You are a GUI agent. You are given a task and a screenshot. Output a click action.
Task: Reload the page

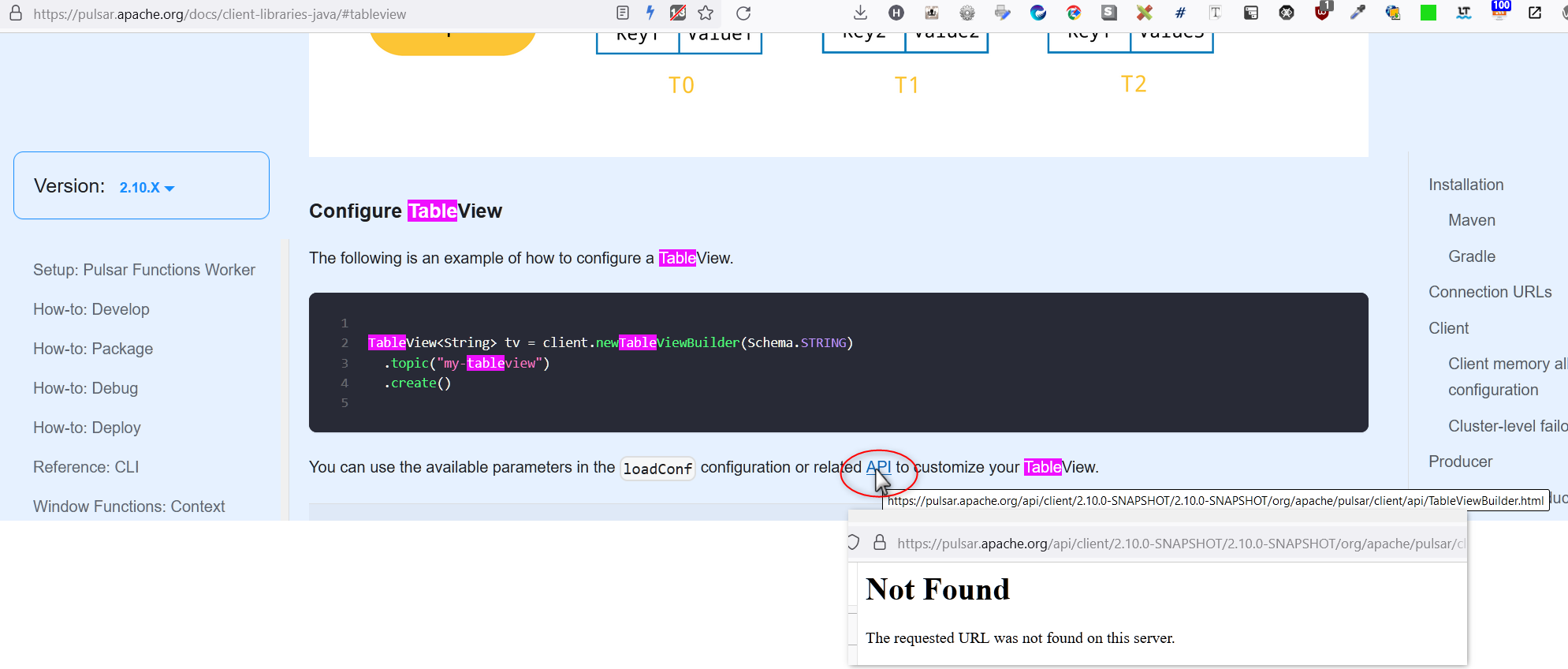point(743,13)
